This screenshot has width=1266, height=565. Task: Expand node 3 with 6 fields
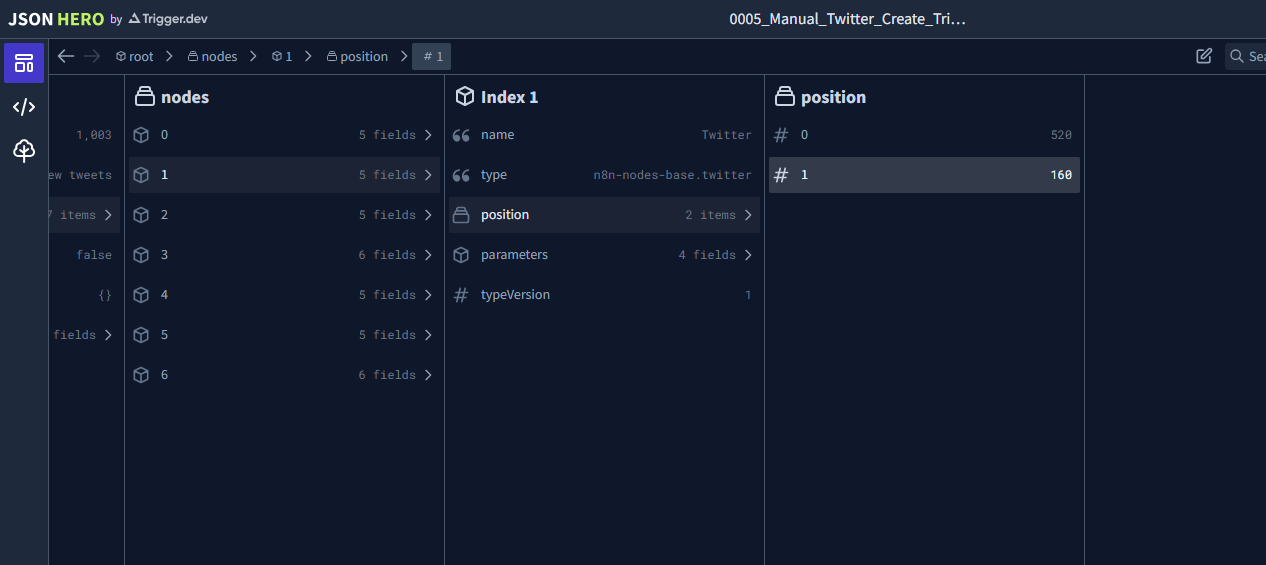click(x=284, y=255)
